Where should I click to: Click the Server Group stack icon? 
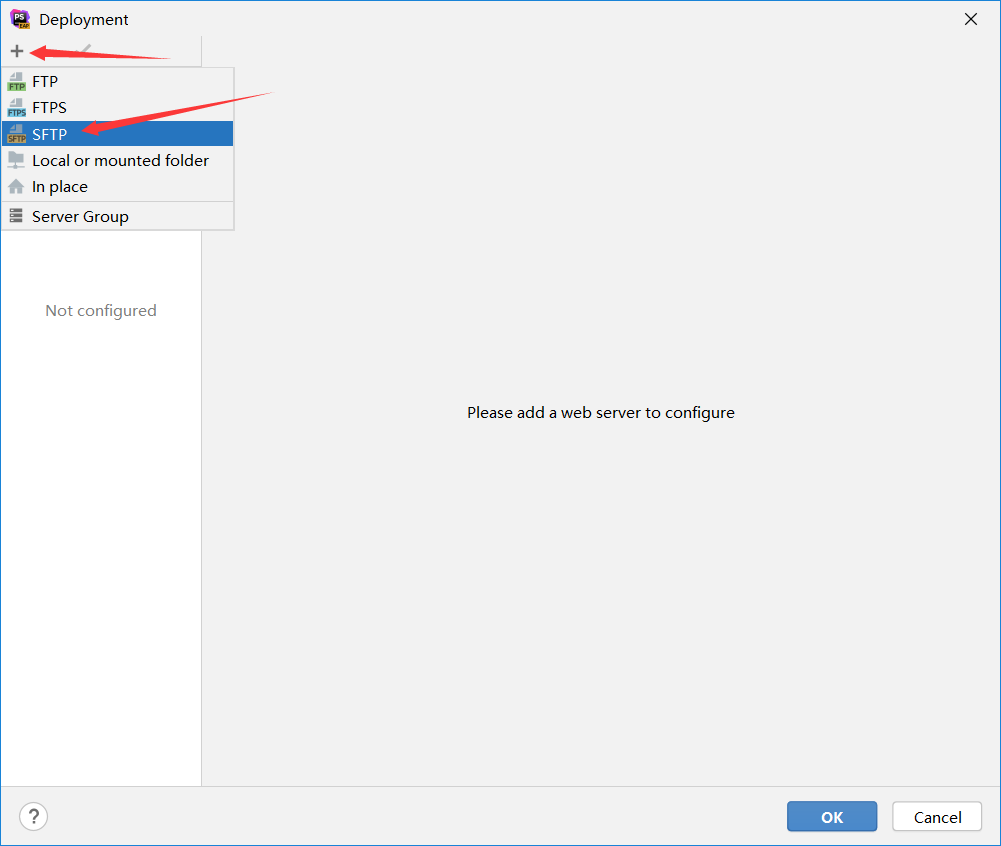coord(16,216)
